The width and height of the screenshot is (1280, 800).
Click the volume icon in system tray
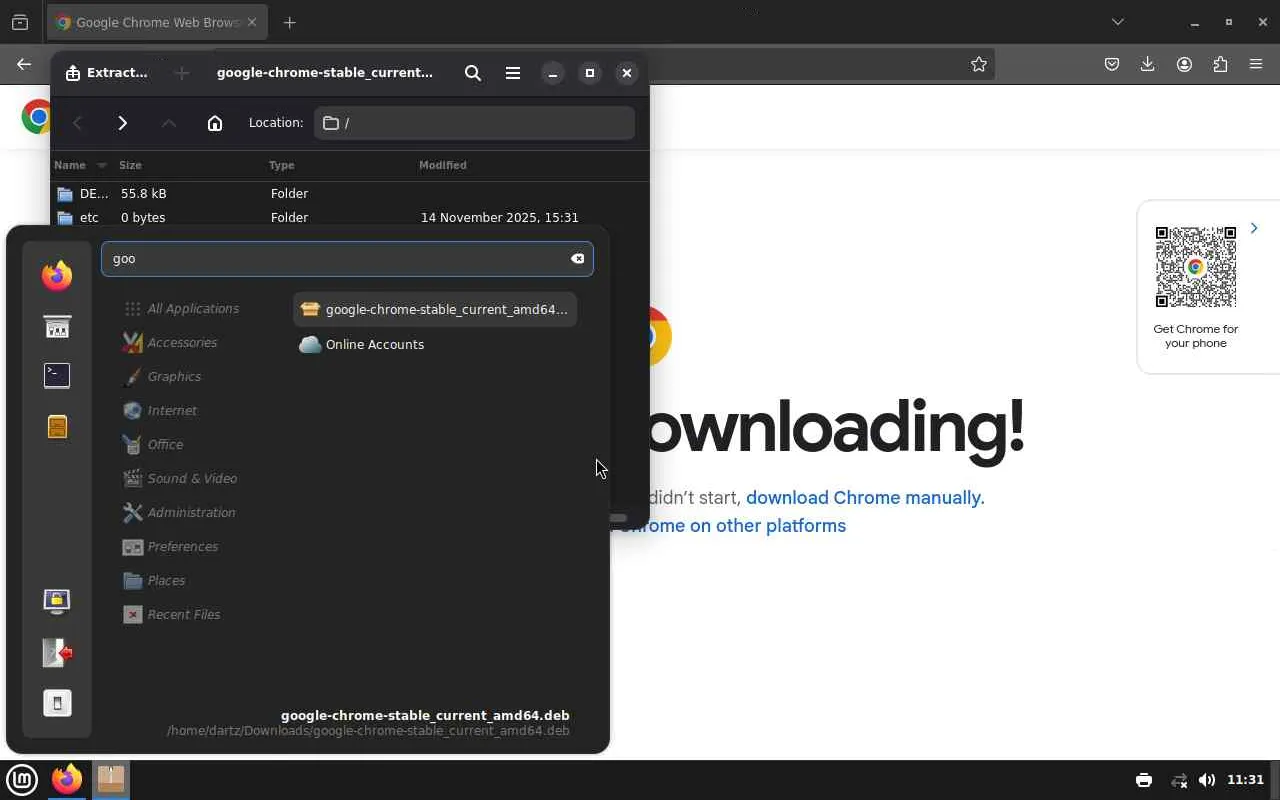pos(1207,780)
